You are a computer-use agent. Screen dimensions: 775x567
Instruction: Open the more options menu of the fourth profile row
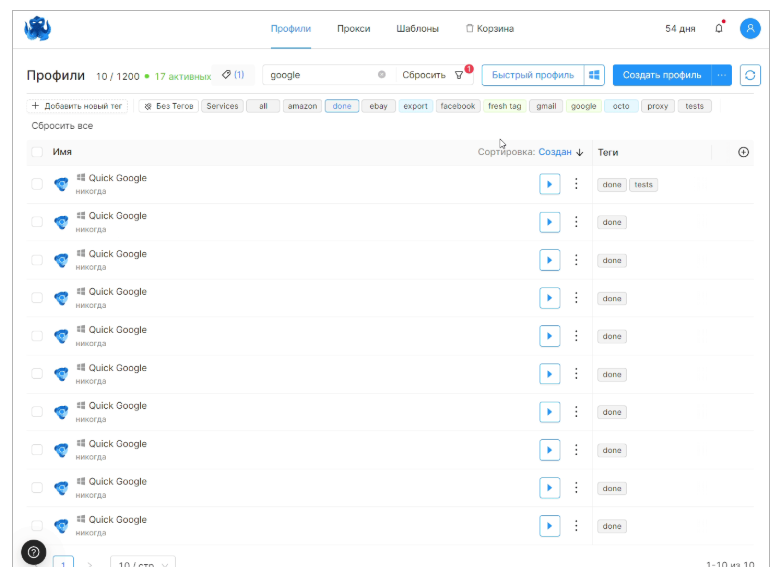tap(576, 298)
